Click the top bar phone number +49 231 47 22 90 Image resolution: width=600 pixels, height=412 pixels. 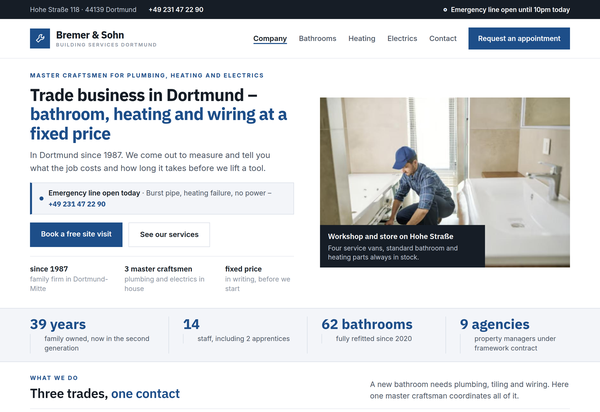(x=176, y=10)
